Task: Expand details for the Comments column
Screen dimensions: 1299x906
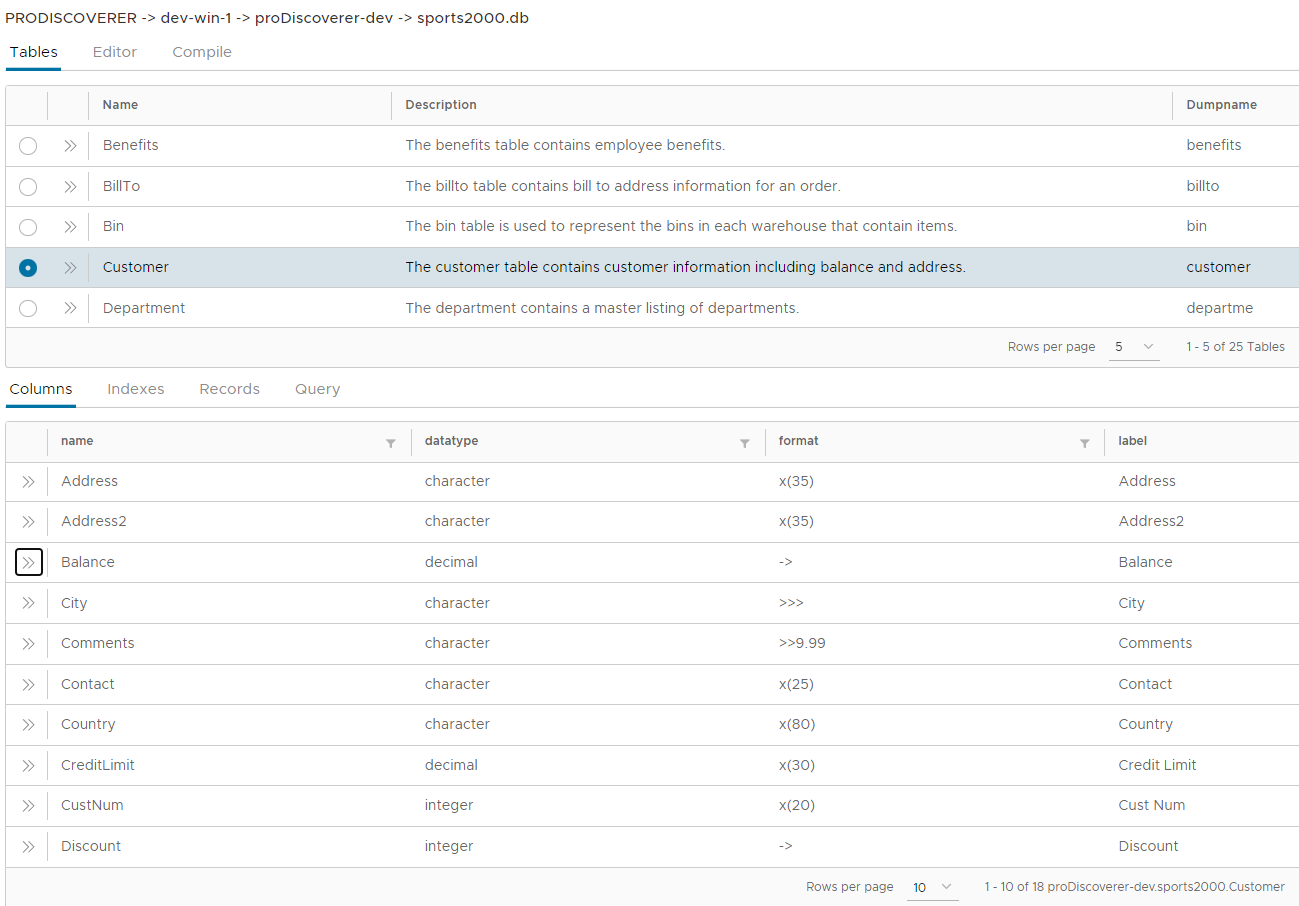Action: [x=28, y=643]
